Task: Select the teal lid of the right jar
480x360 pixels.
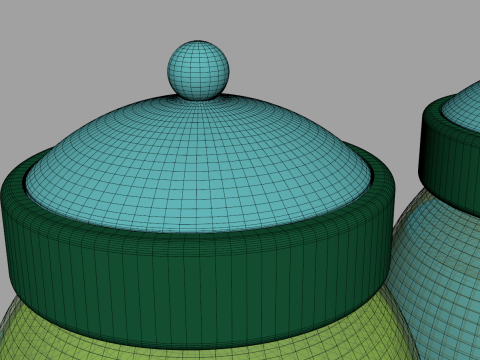Action: point(465,107)
